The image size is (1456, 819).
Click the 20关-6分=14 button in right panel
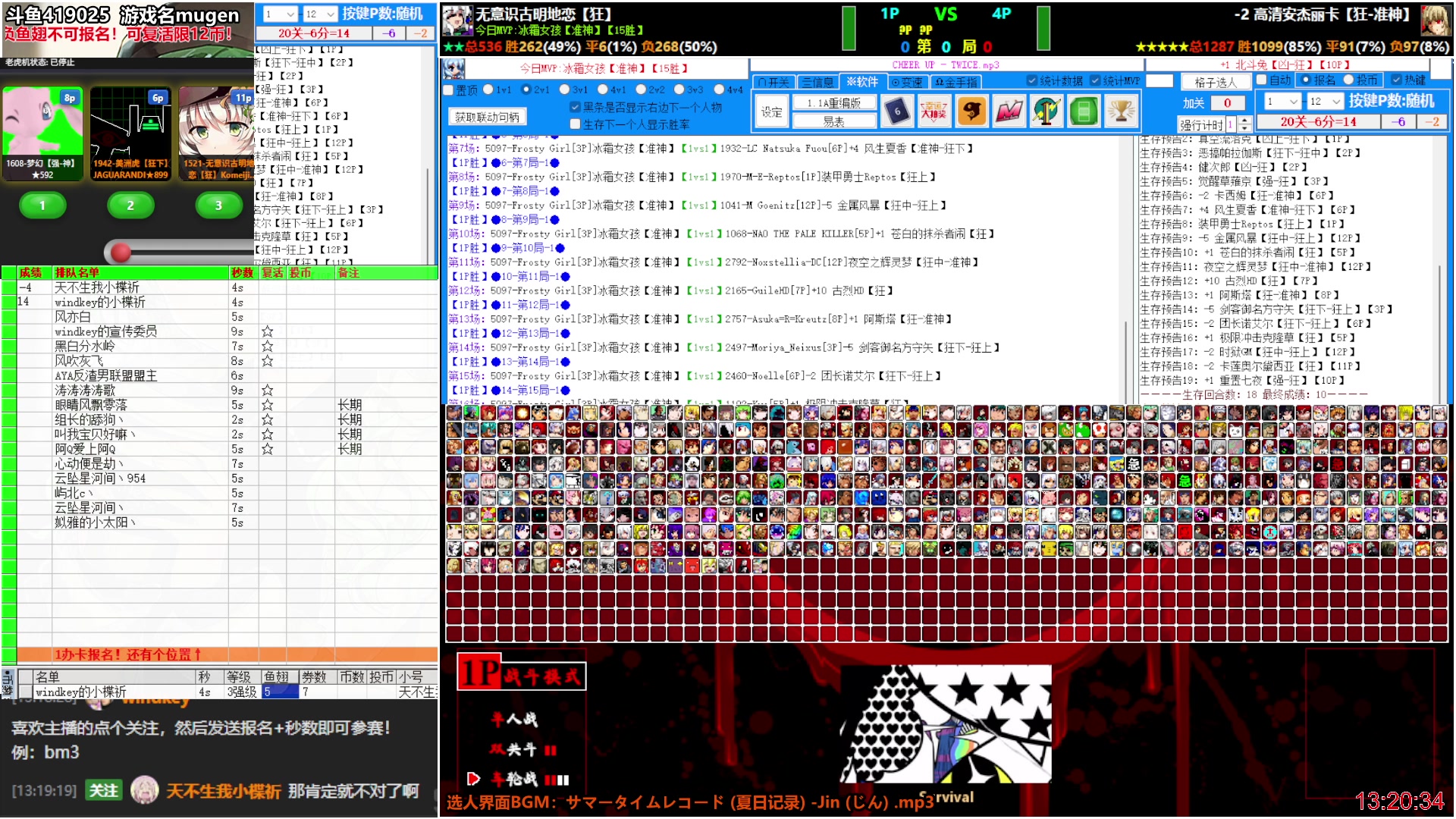(1318, 121)
